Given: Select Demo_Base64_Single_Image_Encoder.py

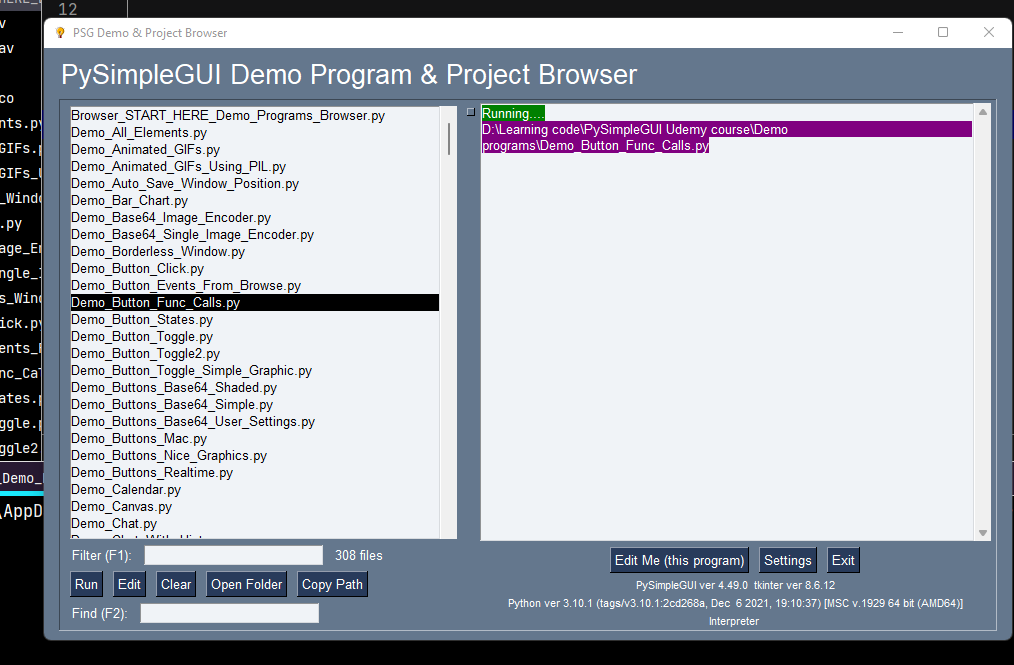Looking at the screenshot, I should pyautogui.click(x=255, y=234).
